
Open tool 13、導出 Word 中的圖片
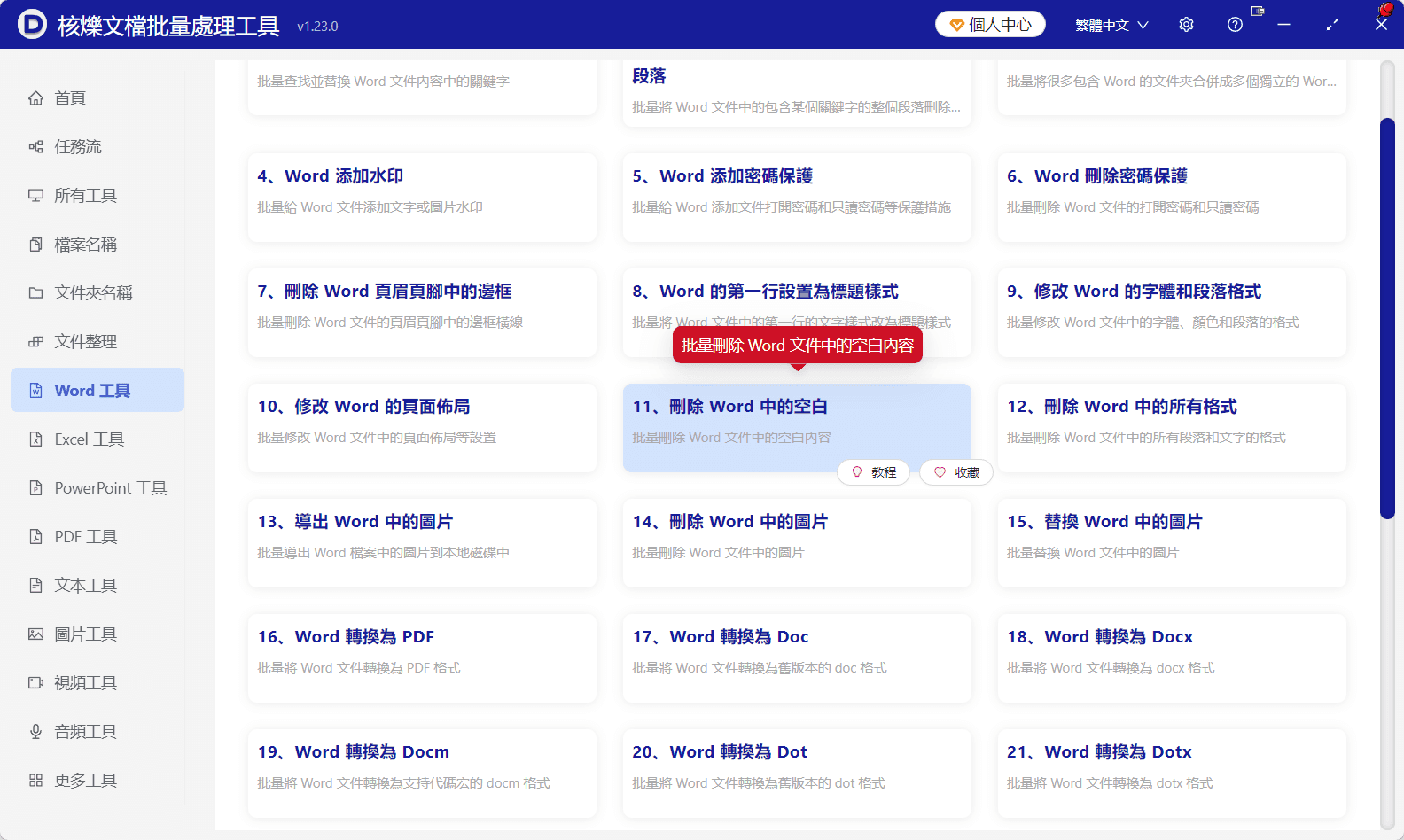(422, 543)
